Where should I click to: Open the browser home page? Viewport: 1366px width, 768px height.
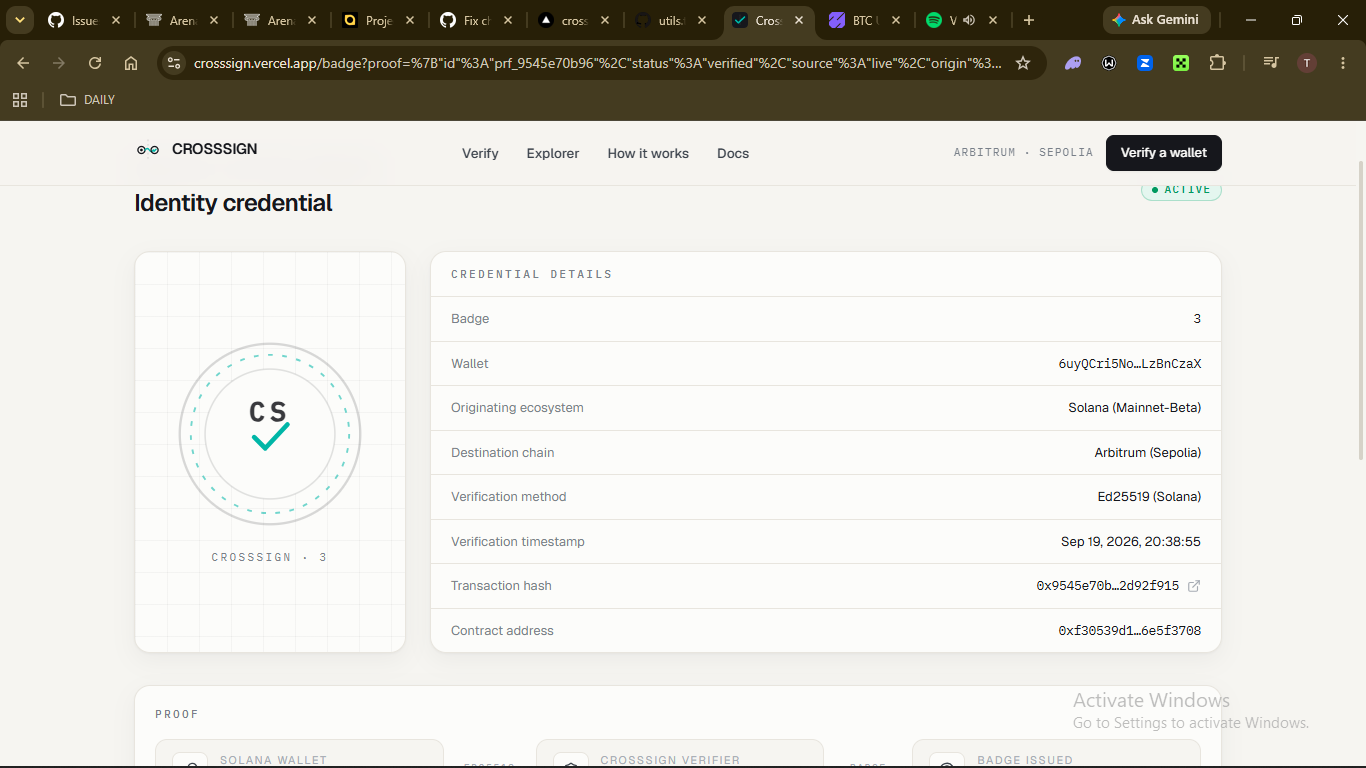131,63
